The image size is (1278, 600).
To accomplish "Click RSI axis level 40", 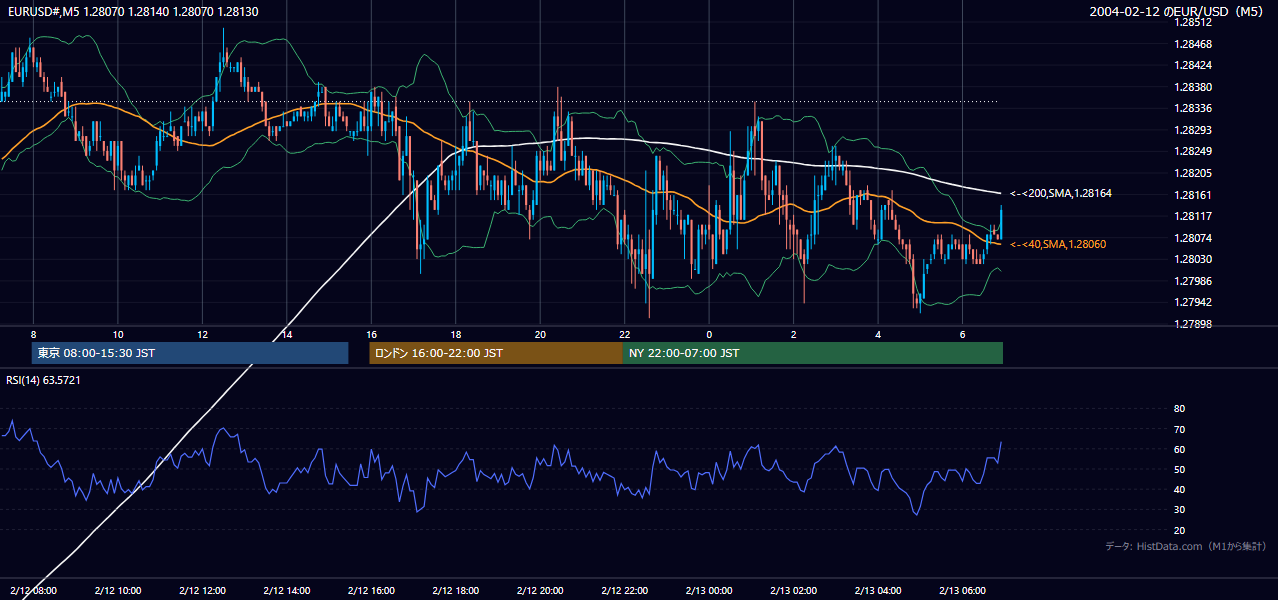I will coord(1180,489).
